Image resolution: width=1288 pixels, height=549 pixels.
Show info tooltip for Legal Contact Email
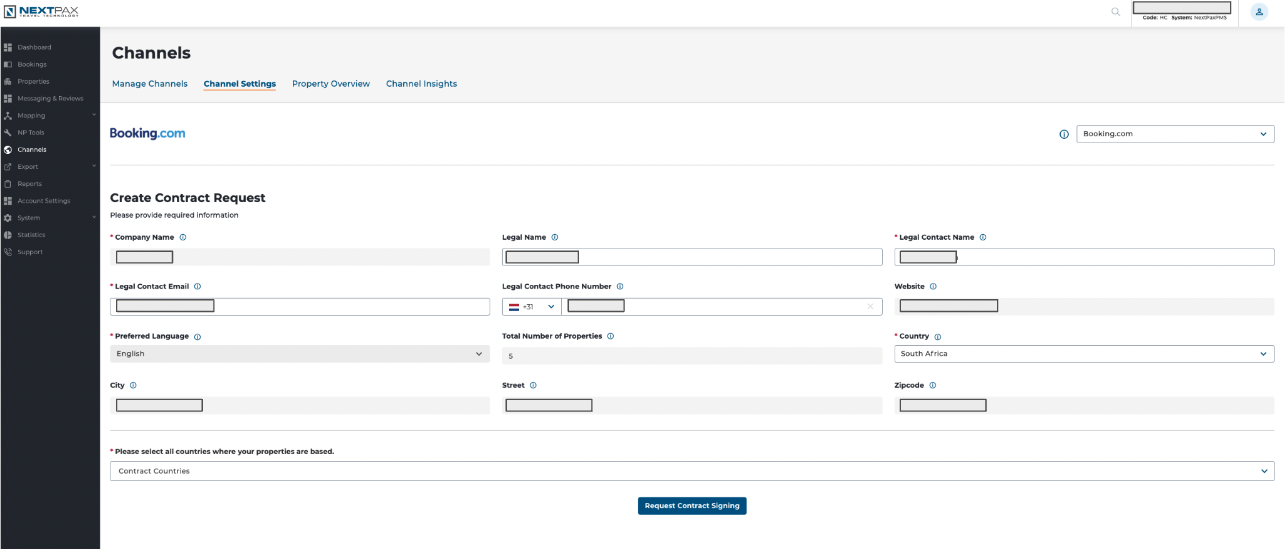click(198, 286)
